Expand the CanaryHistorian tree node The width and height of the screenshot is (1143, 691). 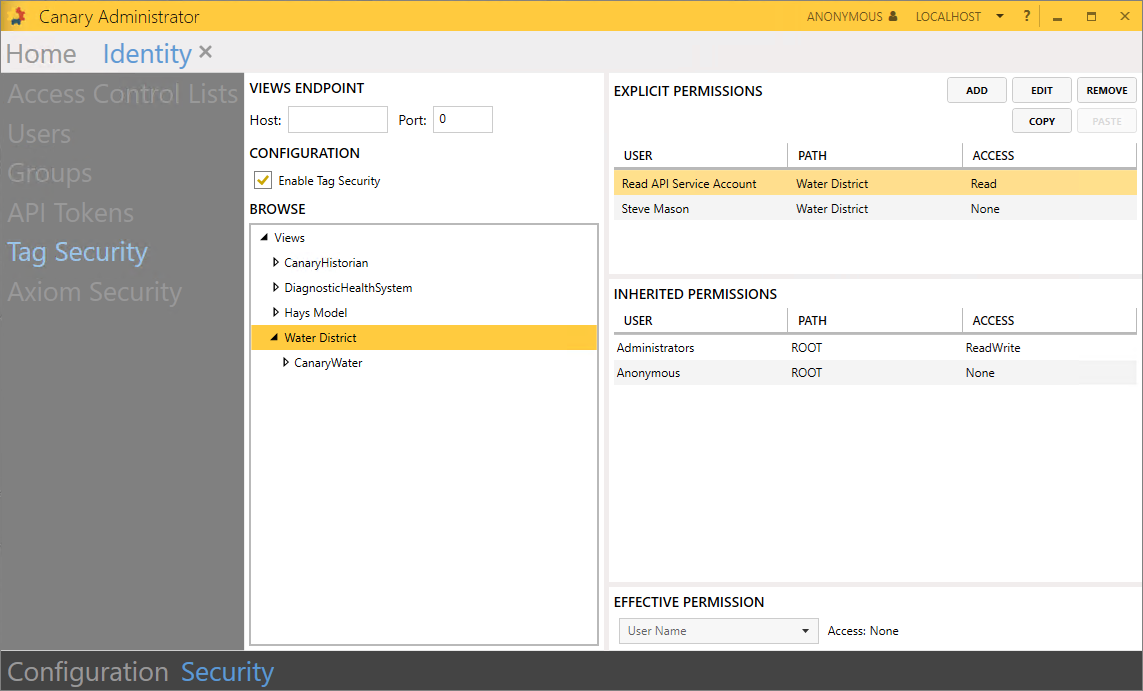pos(276,262)
